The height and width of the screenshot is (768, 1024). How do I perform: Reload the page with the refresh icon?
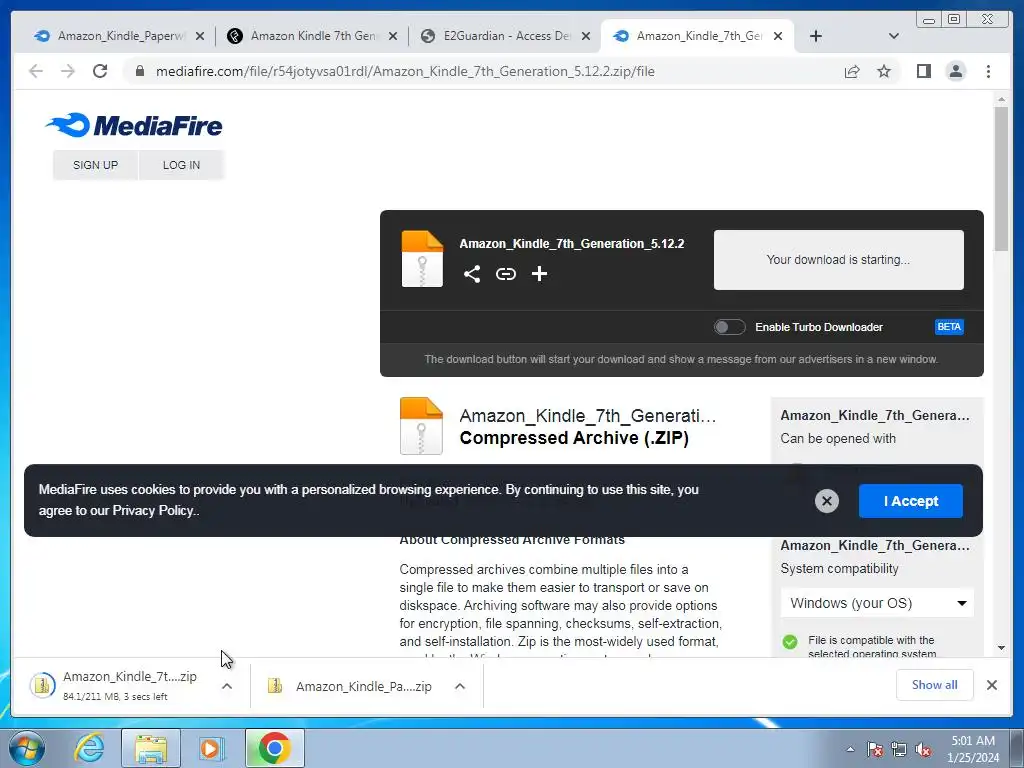coord(100,71)
